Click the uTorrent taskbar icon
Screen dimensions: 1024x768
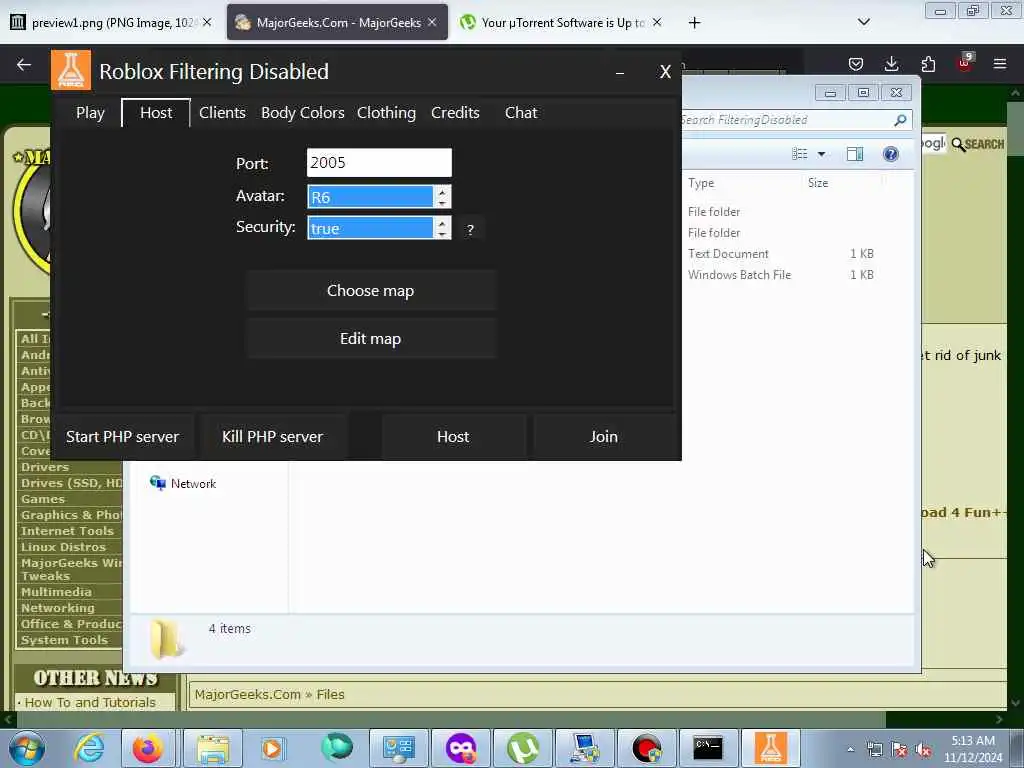click(x=522, y=748)
